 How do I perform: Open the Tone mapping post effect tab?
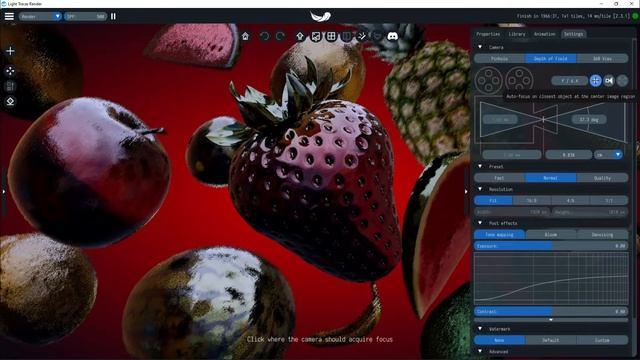coord(500,235)
